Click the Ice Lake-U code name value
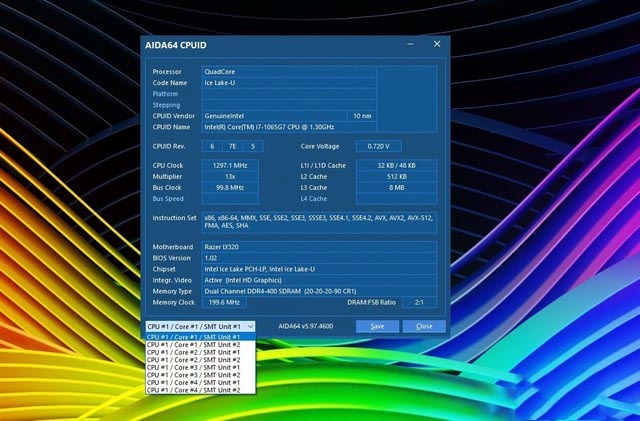The image size is (640, 421). pos(289,83)
